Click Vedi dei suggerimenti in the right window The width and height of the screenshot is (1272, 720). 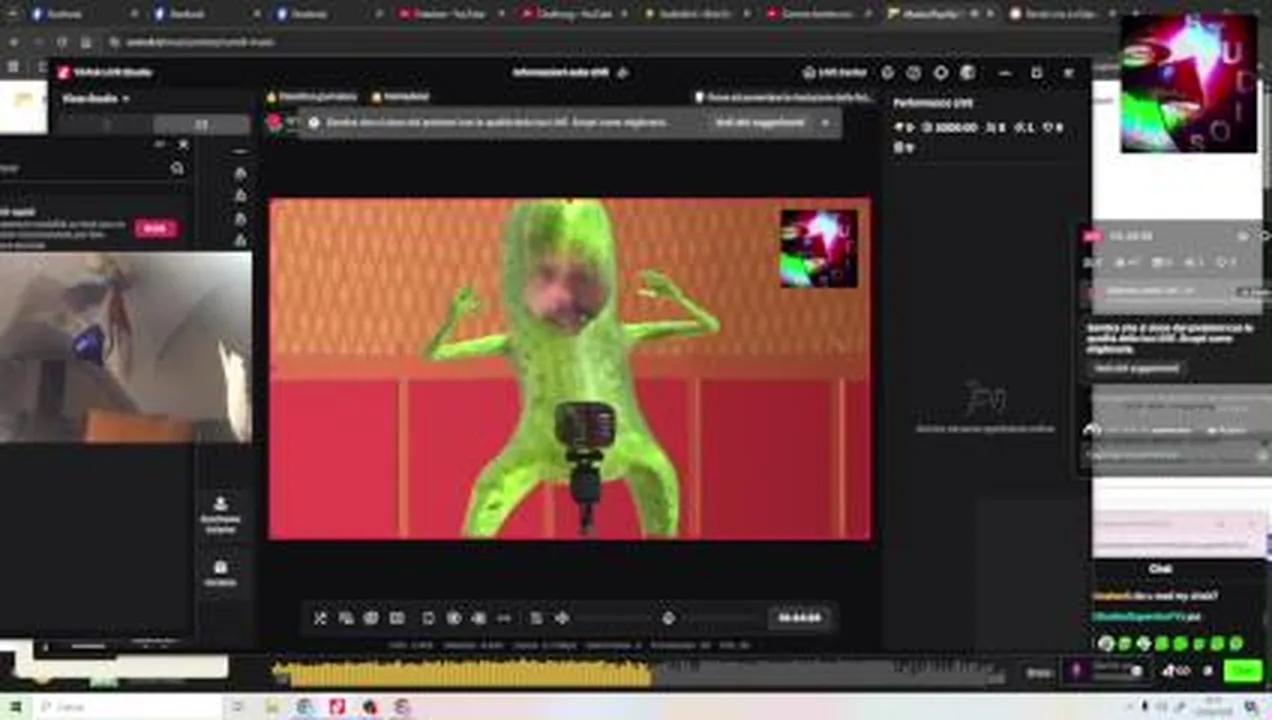(1136, 368)
